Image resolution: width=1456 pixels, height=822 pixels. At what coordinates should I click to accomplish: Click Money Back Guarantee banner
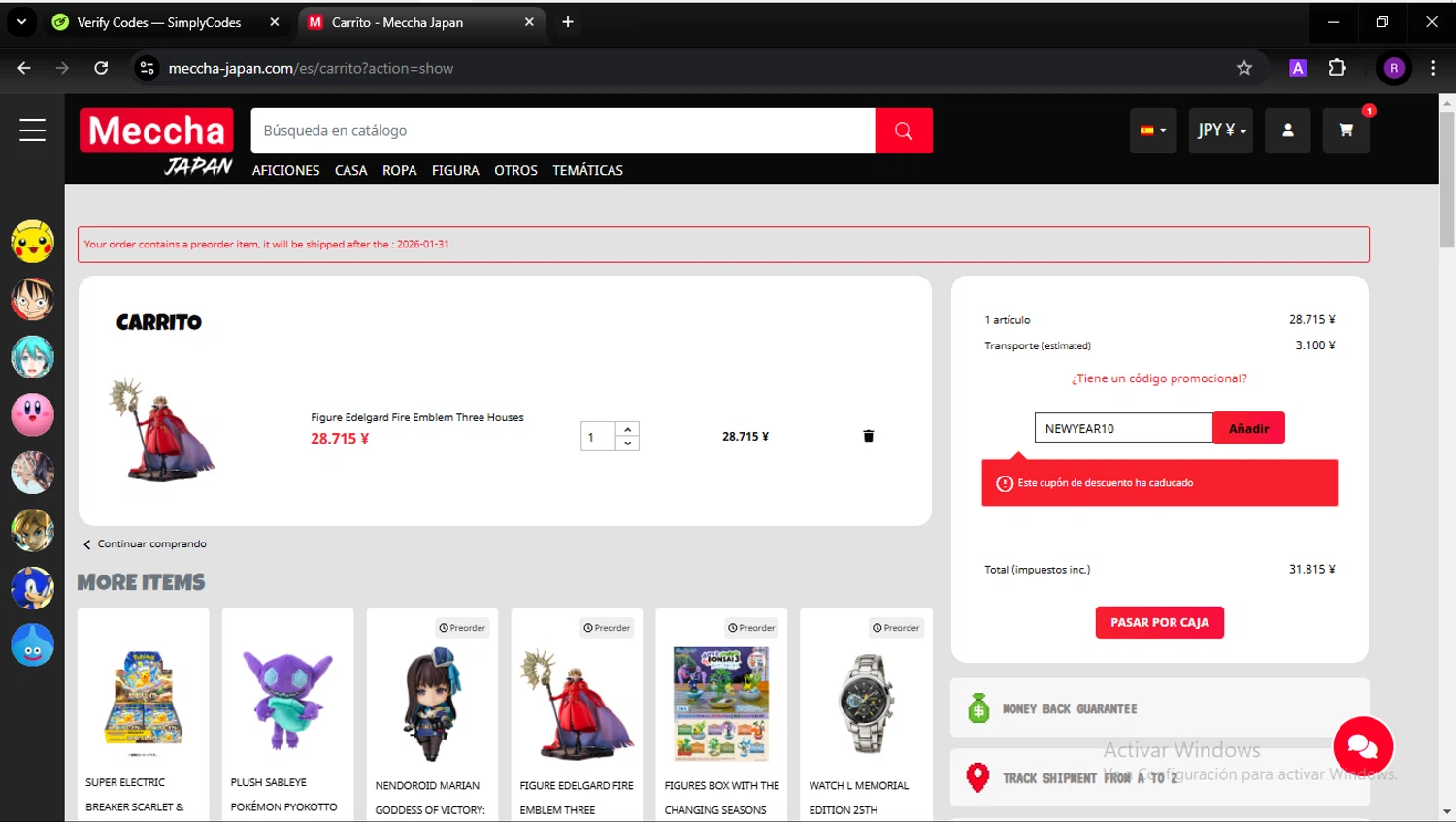pyautogui.click(x=1160, y=708)
